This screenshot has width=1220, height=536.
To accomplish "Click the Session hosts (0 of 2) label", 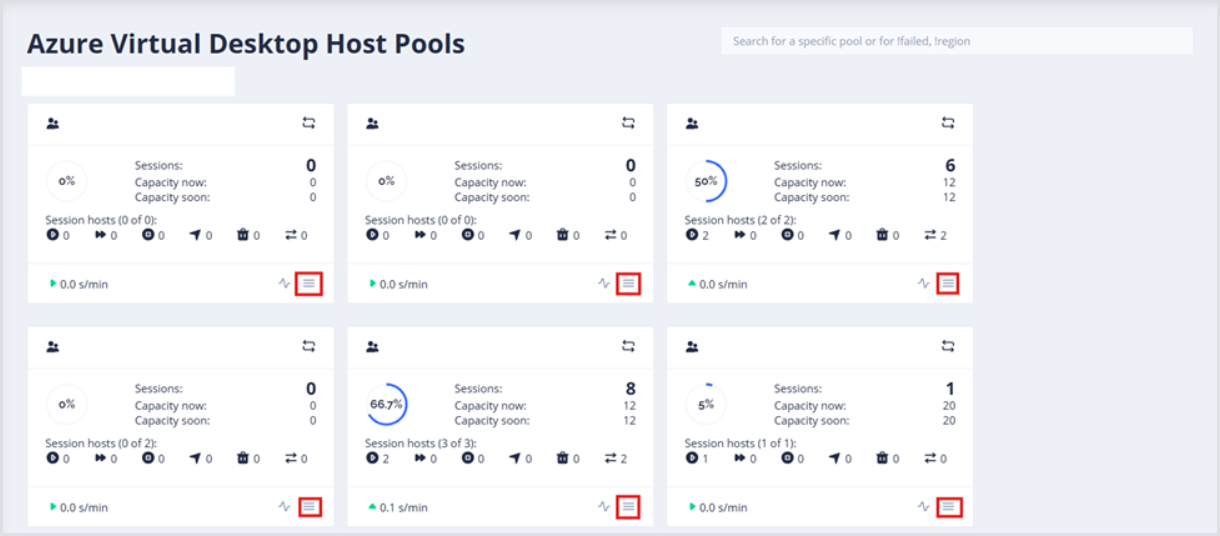I will 101,443.
